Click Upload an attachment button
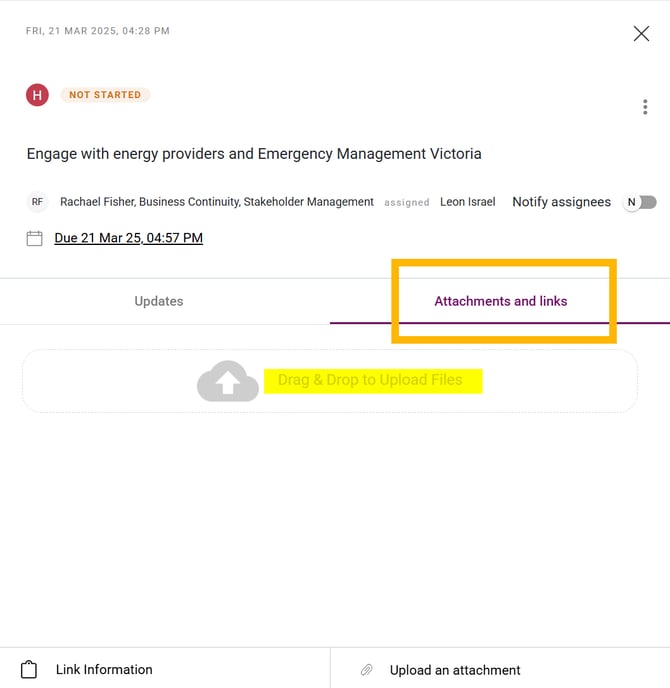Image resolution: width=670 pixels, height=688 pixels. [x=455, y=670]
